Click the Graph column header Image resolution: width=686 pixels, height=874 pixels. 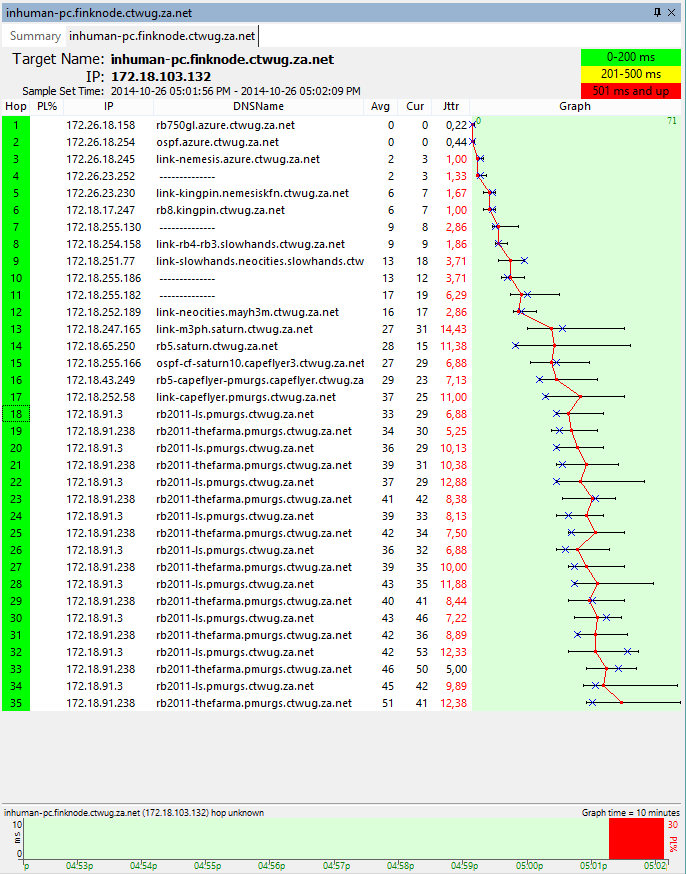[574, 107]
